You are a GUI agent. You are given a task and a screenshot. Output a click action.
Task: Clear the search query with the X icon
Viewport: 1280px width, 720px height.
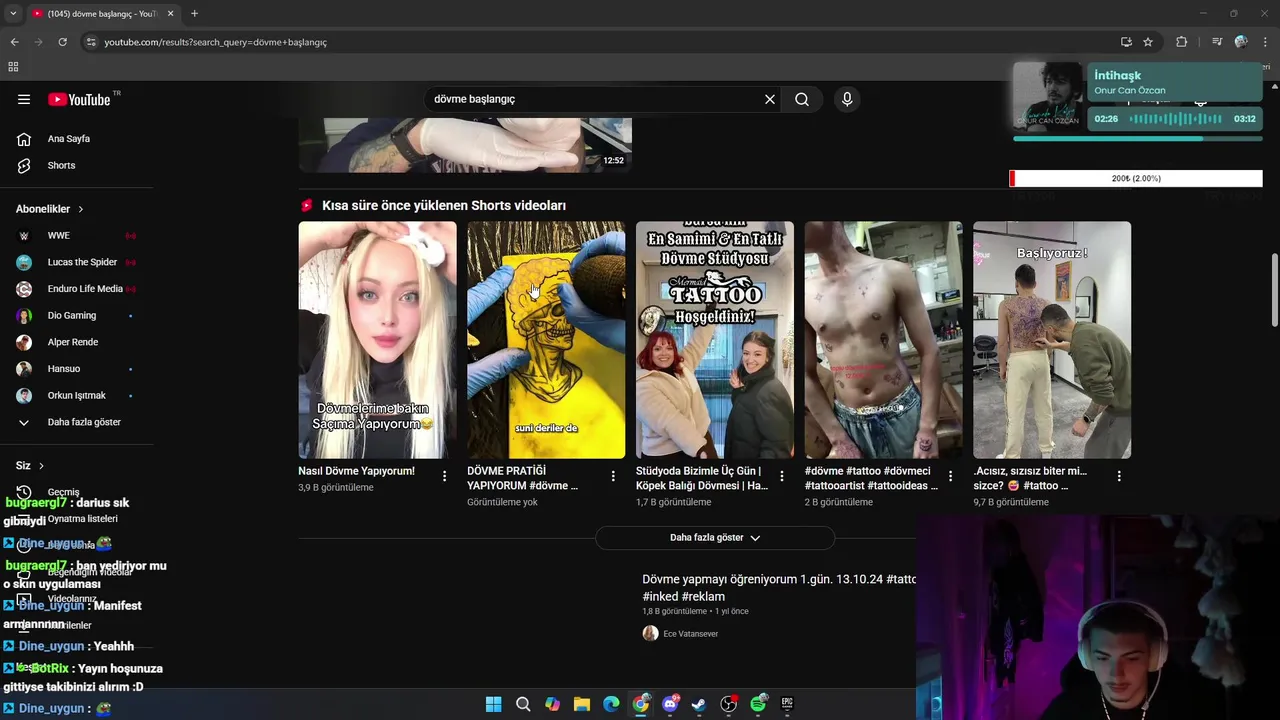coord(770,99)
